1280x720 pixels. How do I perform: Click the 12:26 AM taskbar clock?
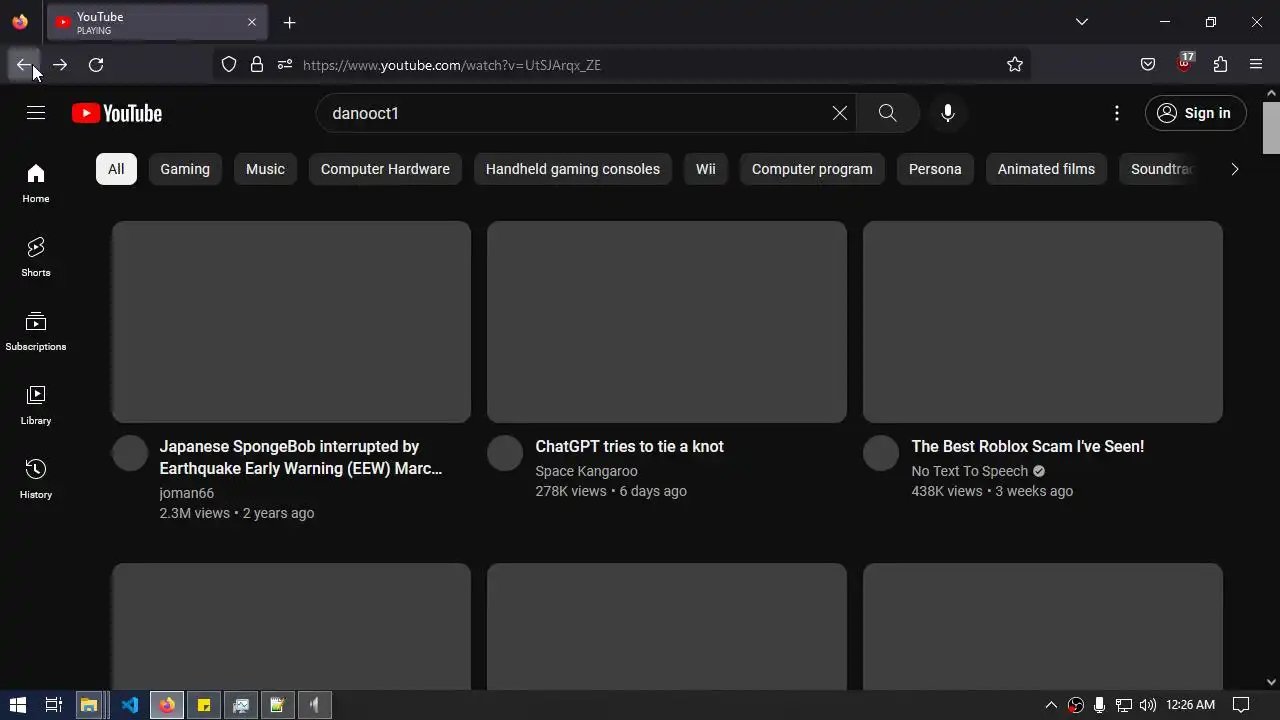pos(1190,705)
